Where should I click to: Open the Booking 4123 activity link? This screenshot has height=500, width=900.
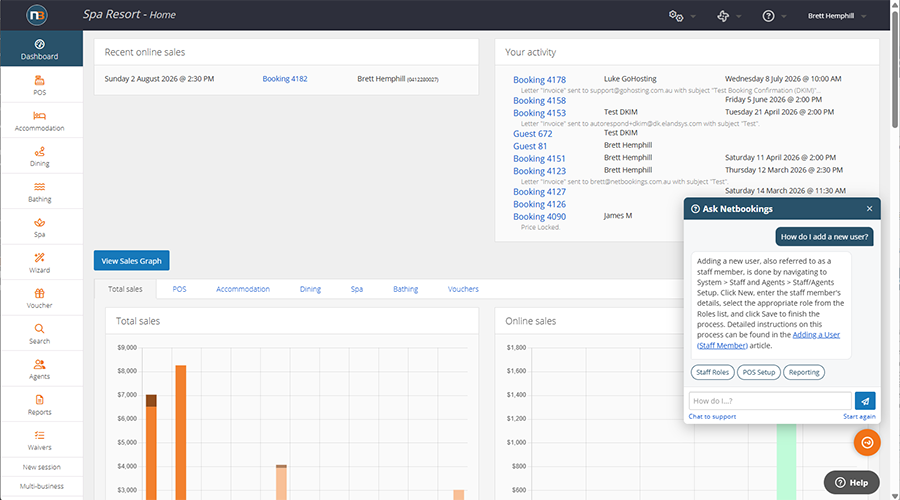539,171
